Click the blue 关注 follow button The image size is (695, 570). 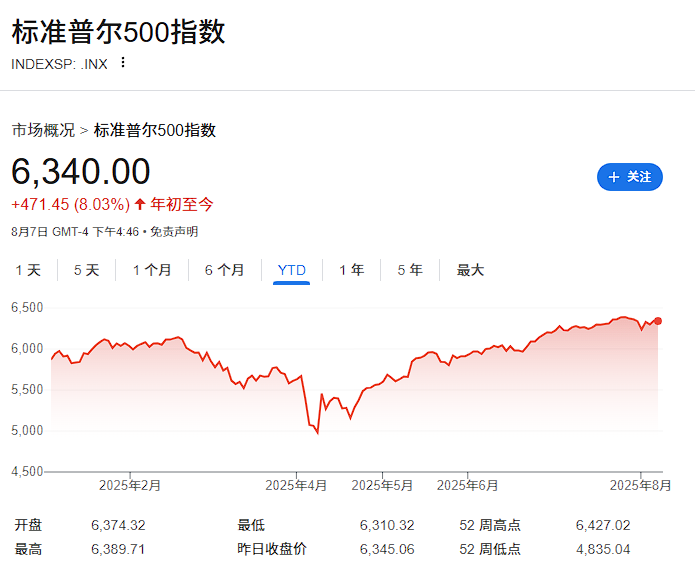click(629, 177)
